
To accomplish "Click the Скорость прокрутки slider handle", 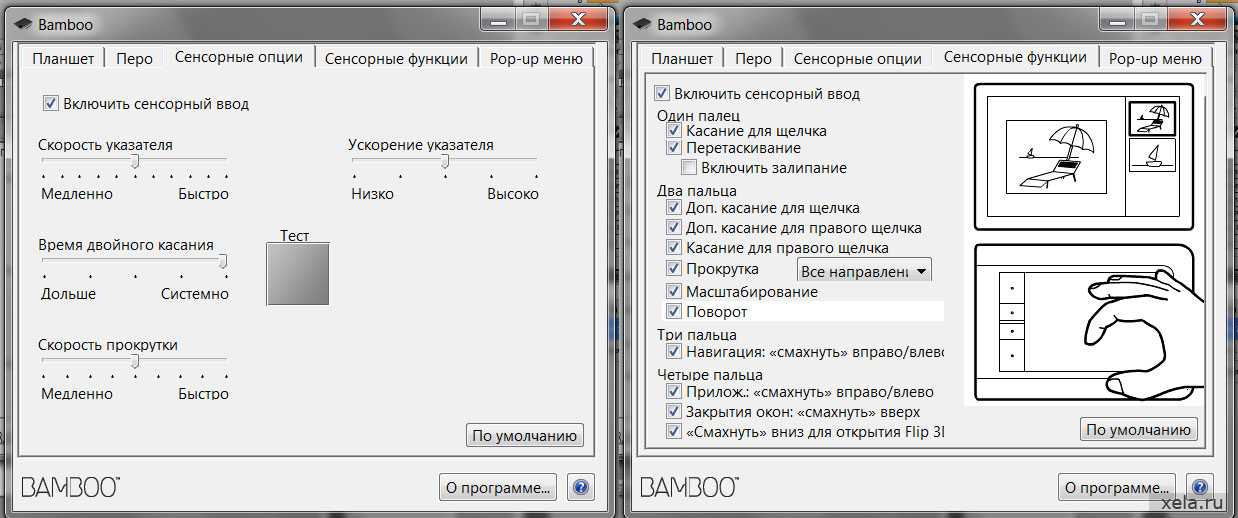I will [x=135, y=361].
